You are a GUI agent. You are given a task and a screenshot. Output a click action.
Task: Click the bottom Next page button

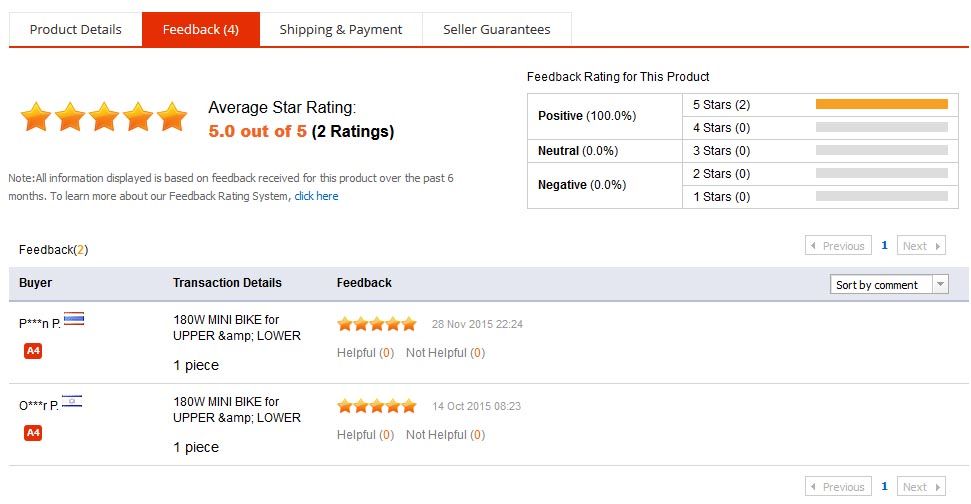pyautogui.click(x=921, y=487)
